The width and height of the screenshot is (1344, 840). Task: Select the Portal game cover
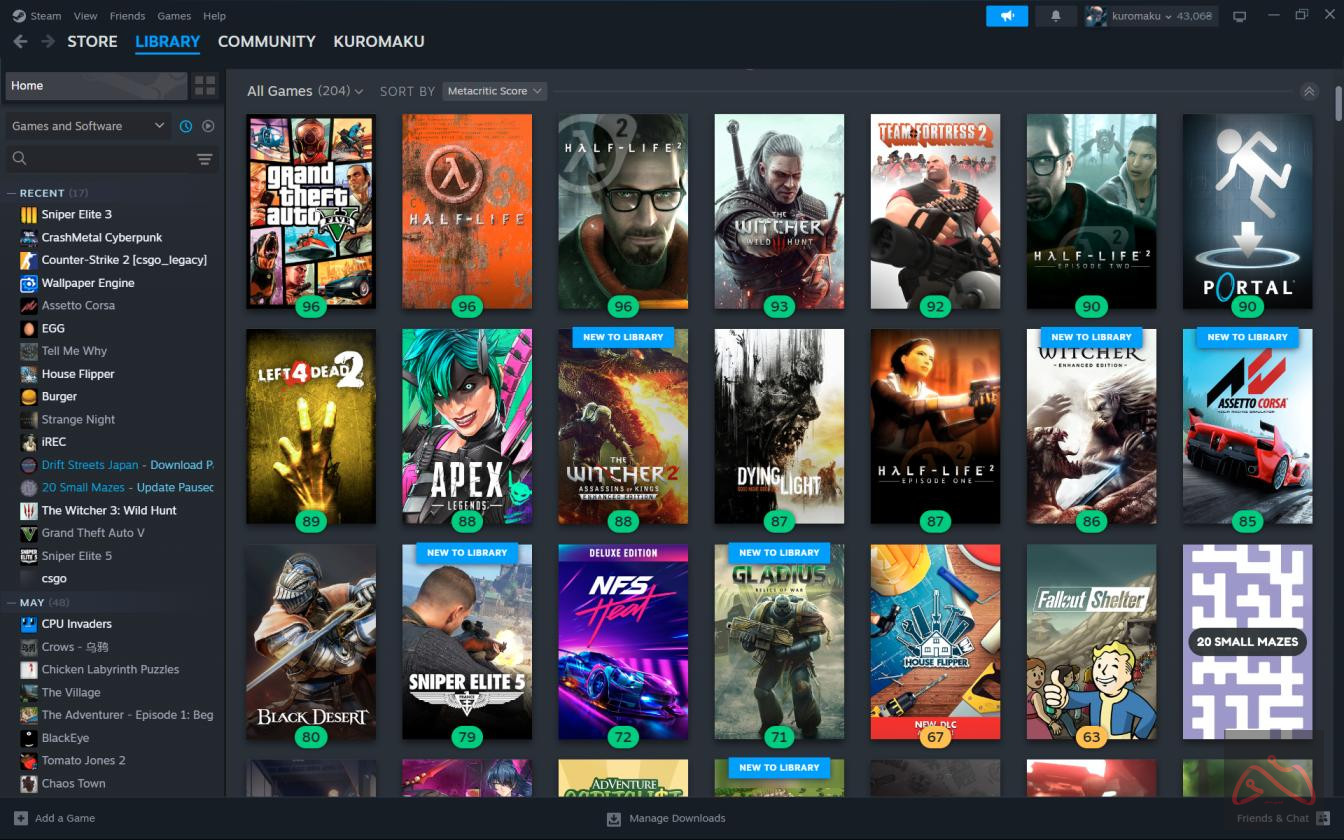(x=1247, y=211)
